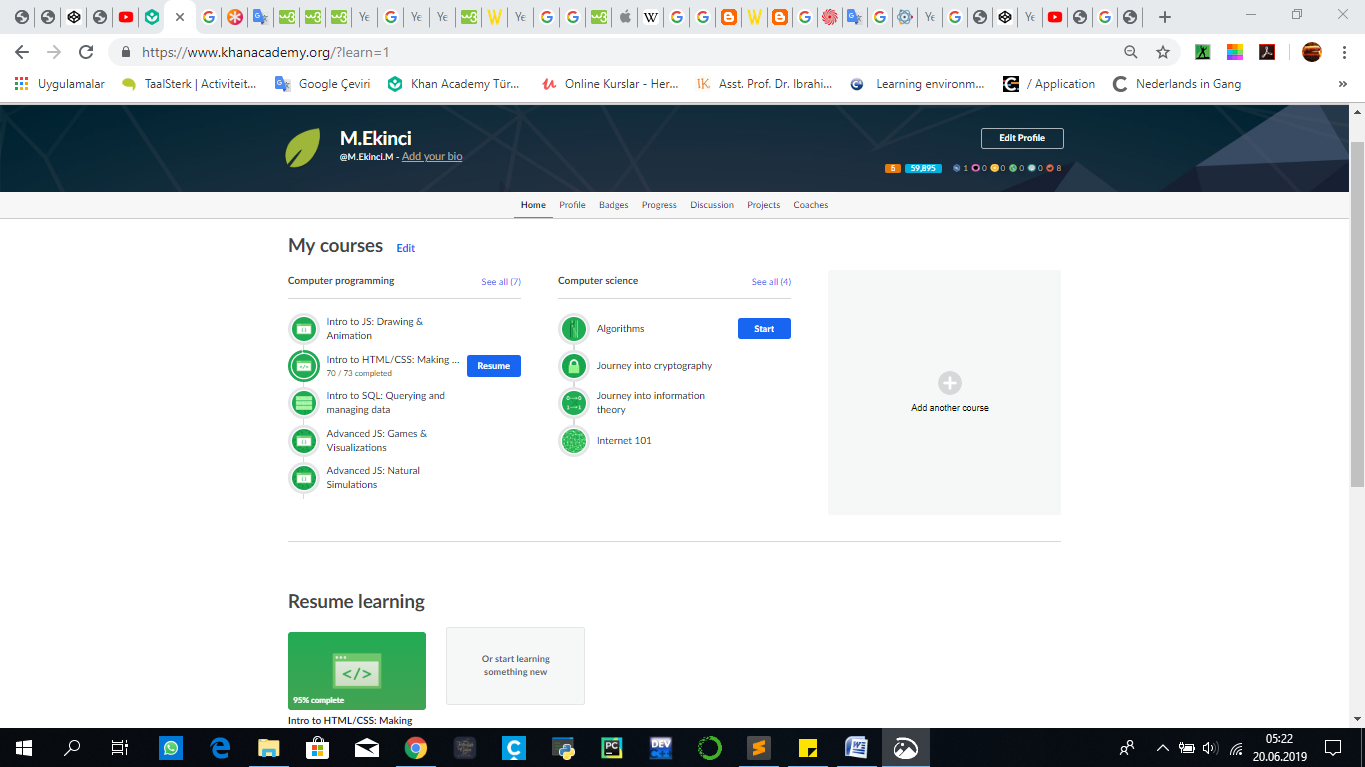
Task: Switch to the Profile tab
Action: [572, 205]
